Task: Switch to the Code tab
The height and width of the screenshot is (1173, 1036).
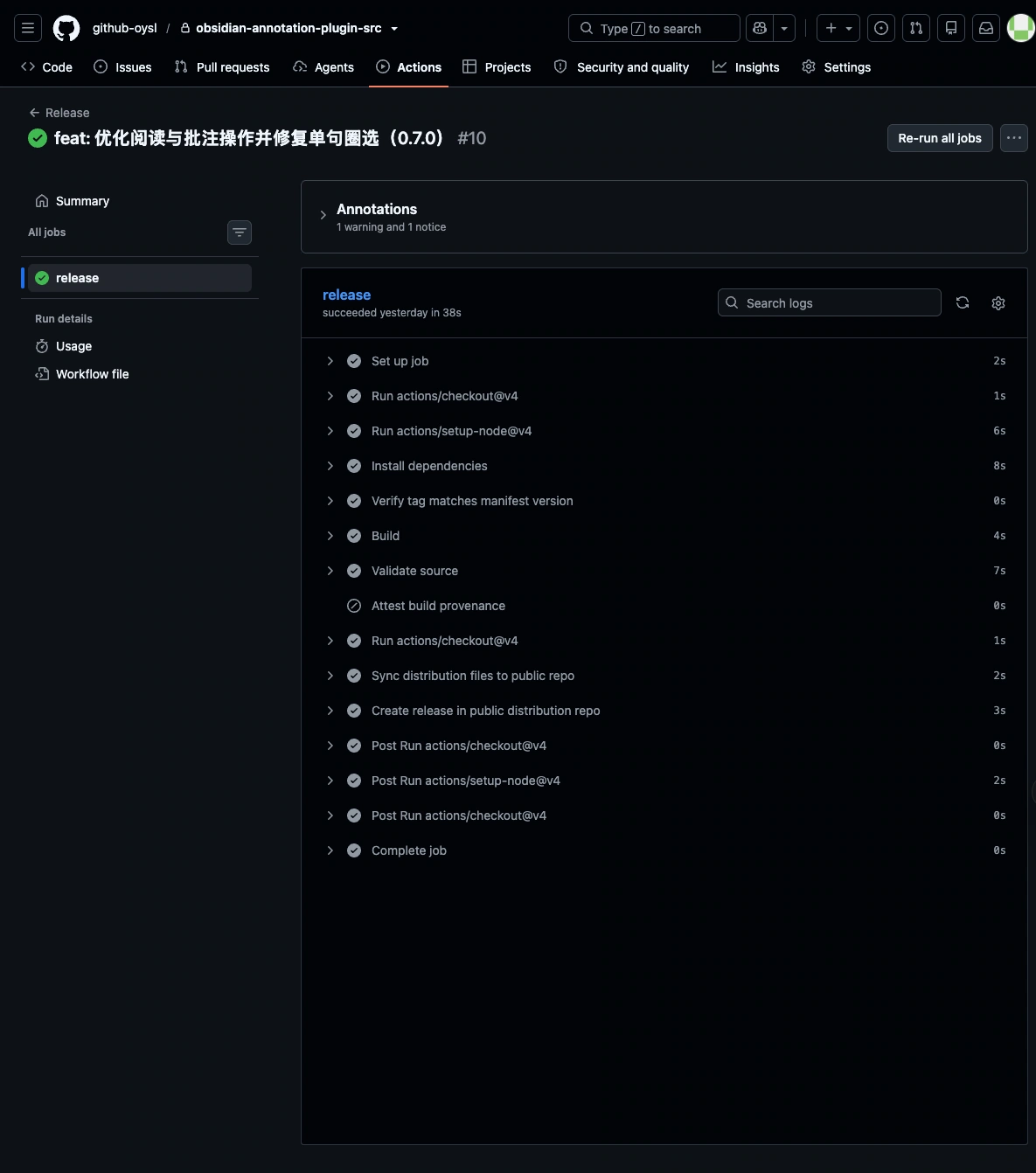Action: (47, 67)
